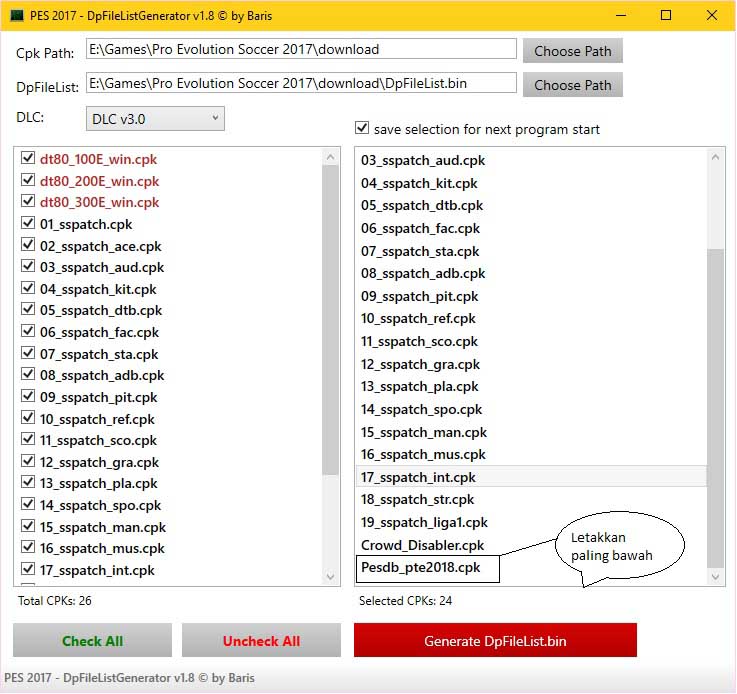Screen dimensions: 737x694
Task: Toggle the 17_sspatch_int.cpk checkbox in left list
Action: [x=28, y=569]
